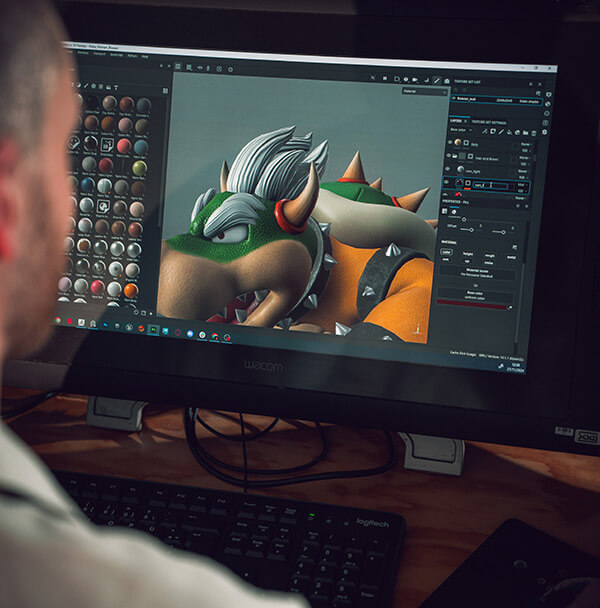600x608 pixels.
Task: Click the rightmost taskbar app icon
Action: tap(227, 338)
